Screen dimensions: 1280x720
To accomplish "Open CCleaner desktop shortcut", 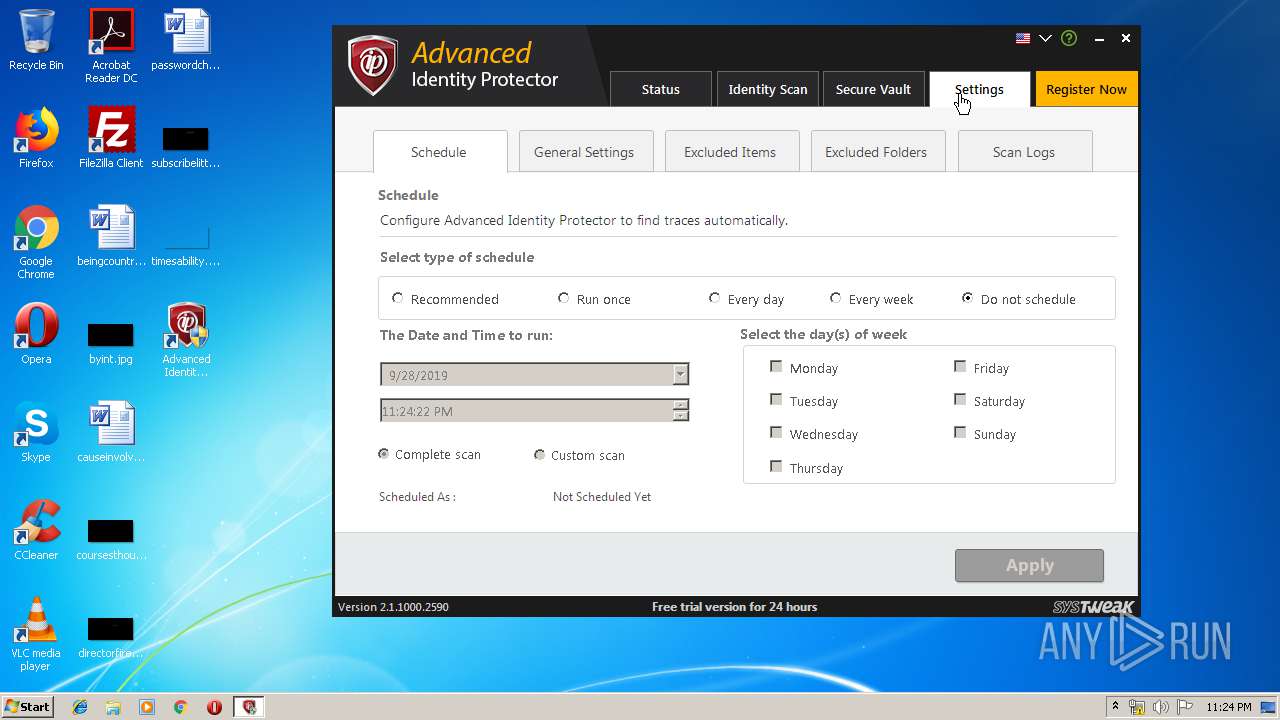I will pyautogui.click(x=36, y=530).
